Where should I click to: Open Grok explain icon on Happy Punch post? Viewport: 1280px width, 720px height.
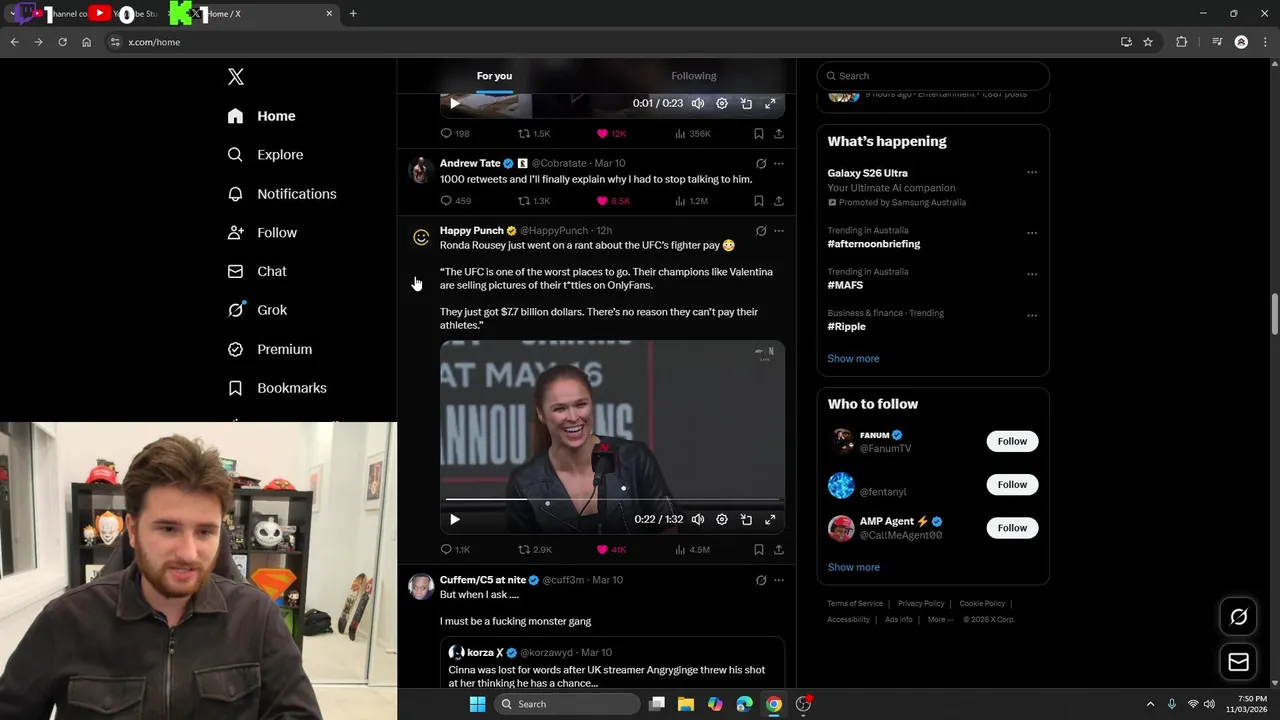point(761,231)
